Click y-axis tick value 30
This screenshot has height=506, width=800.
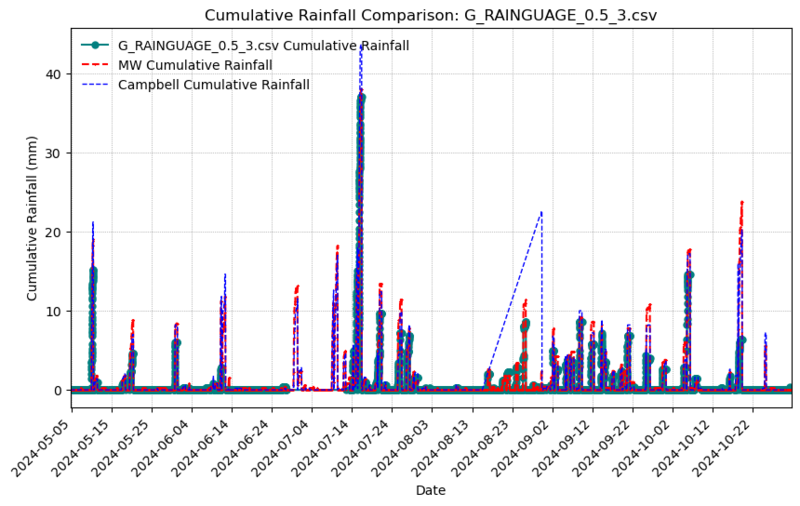tap(55, 153)
